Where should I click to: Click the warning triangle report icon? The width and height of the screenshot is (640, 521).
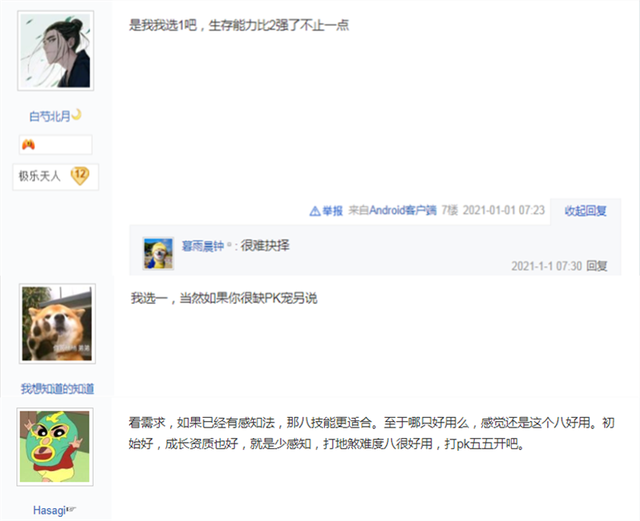click(315, 211)
